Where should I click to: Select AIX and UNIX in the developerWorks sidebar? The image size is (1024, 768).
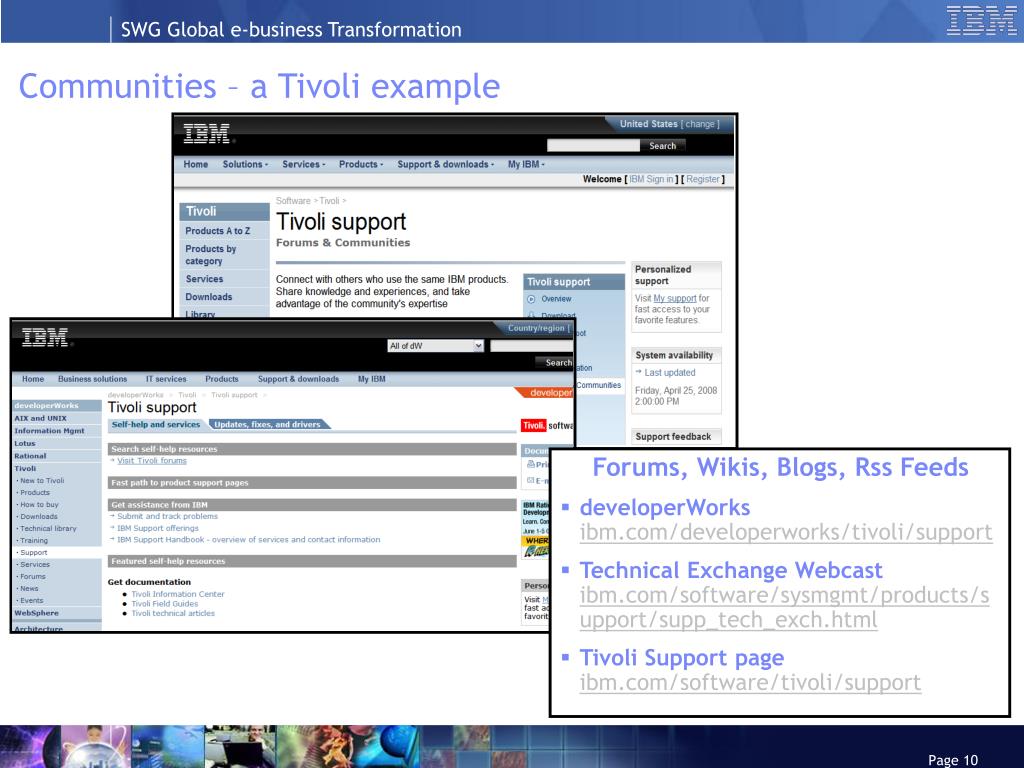pos(40,418)
